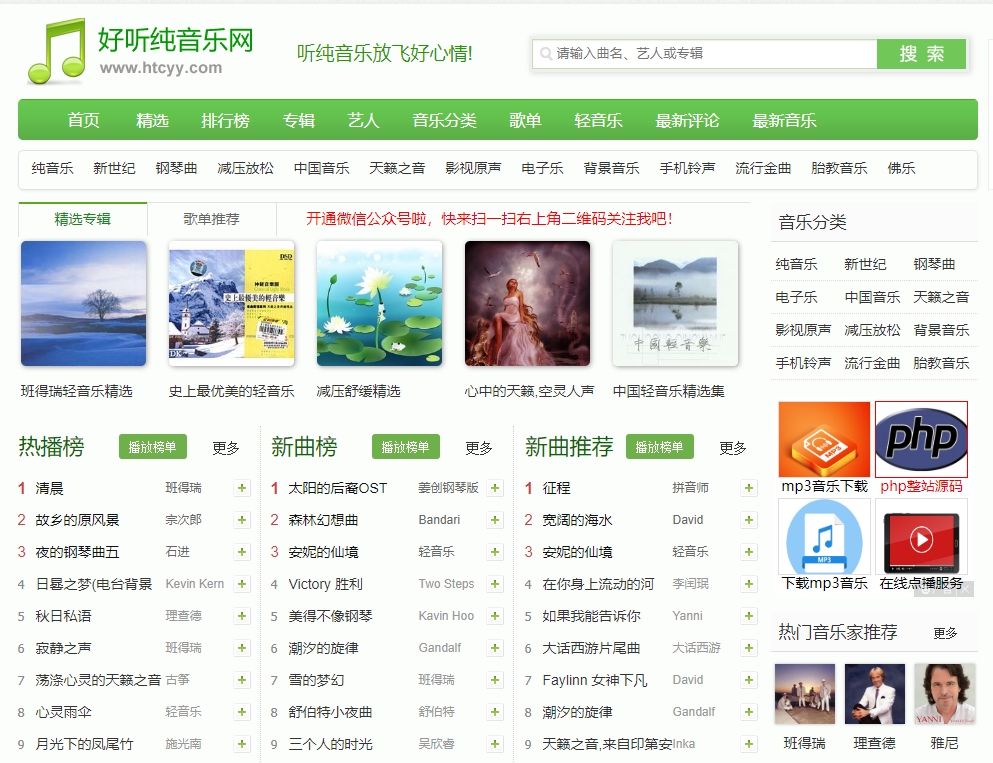The width and height of the screenshot is (993, 763).
Task: Open 减压舒缓精选 lotus album thumbnail
Action: (379, 304)
